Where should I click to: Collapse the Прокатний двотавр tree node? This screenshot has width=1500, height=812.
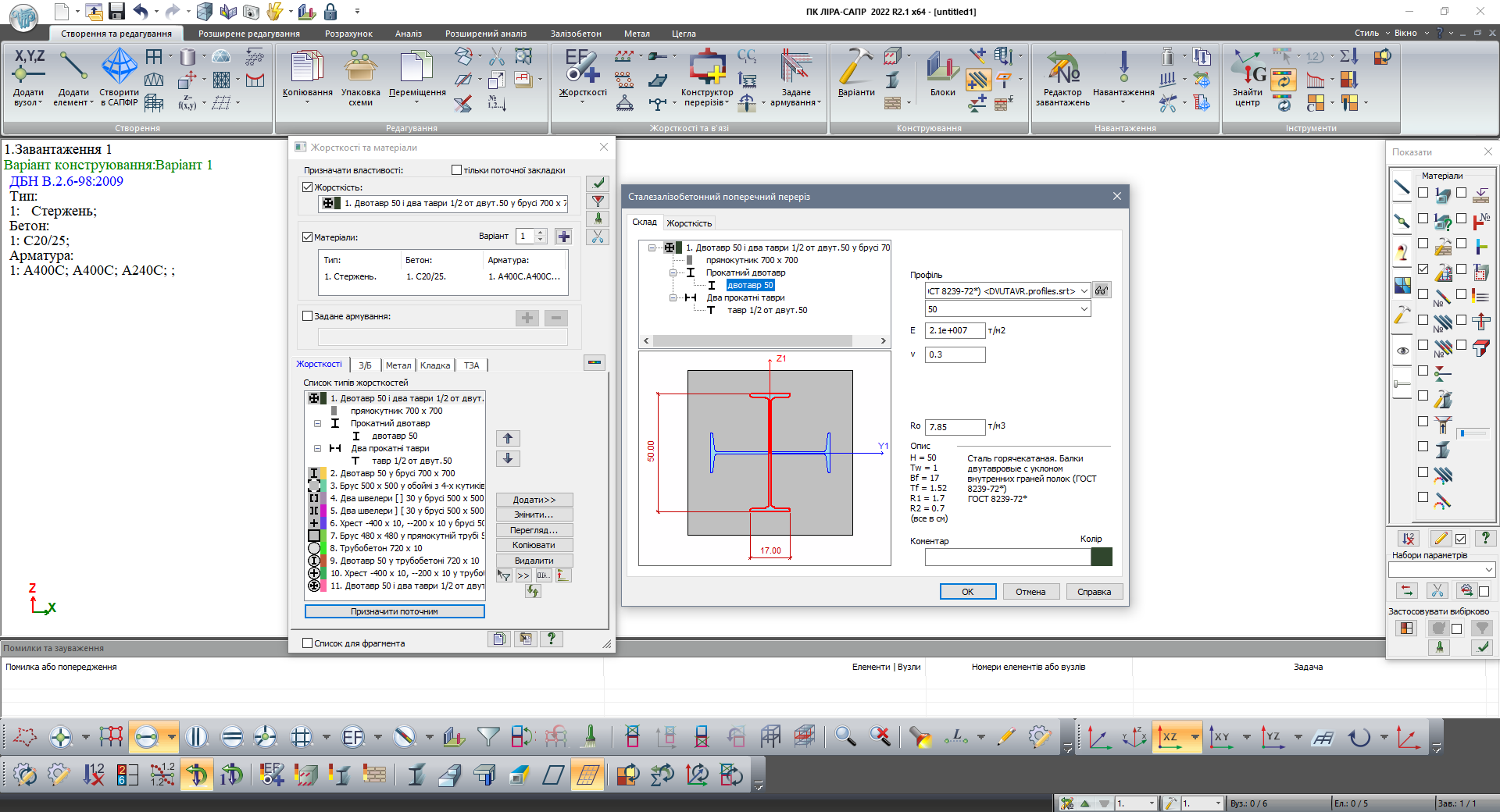[x=673, y=273]
